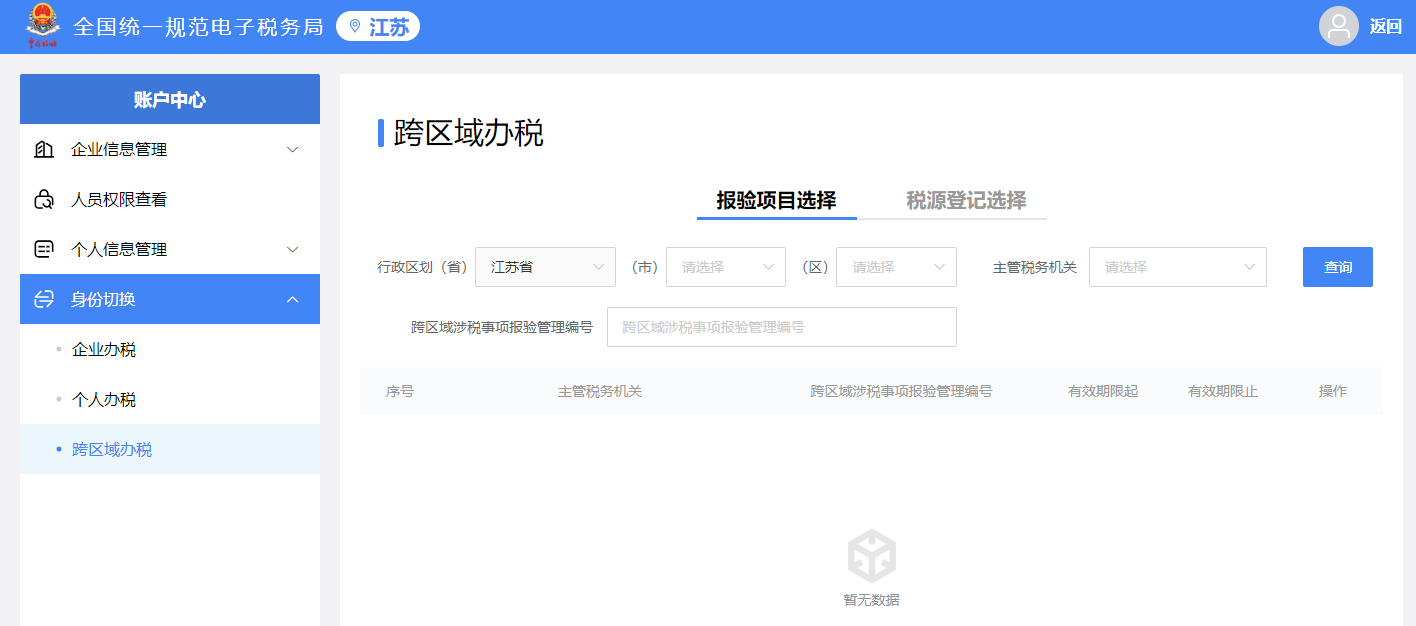Image resolution: width=1416 pixels, height=626 pixels.
Task: Click the 企业信息管理 building icon
Action: [44, 150]
